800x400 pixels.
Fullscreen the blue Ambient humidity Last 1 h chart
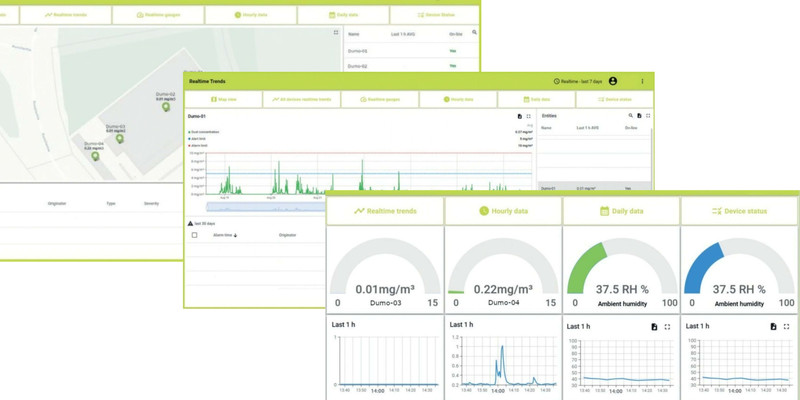(x=786, y=327)
